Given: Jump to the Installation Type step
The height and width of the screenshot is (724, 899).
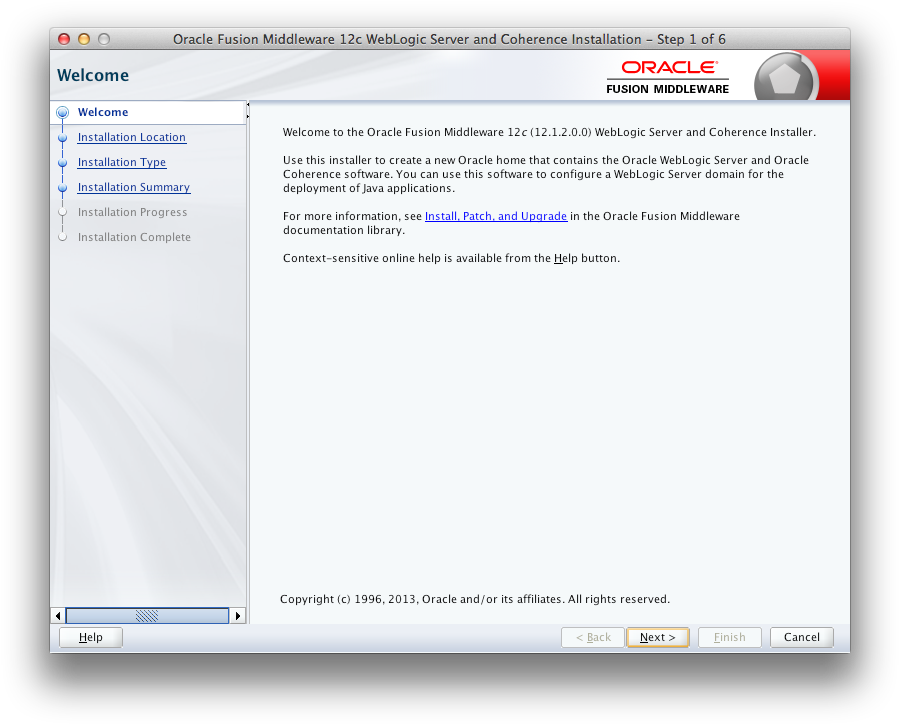Looking at the screenshot, I should coord(122,163).
